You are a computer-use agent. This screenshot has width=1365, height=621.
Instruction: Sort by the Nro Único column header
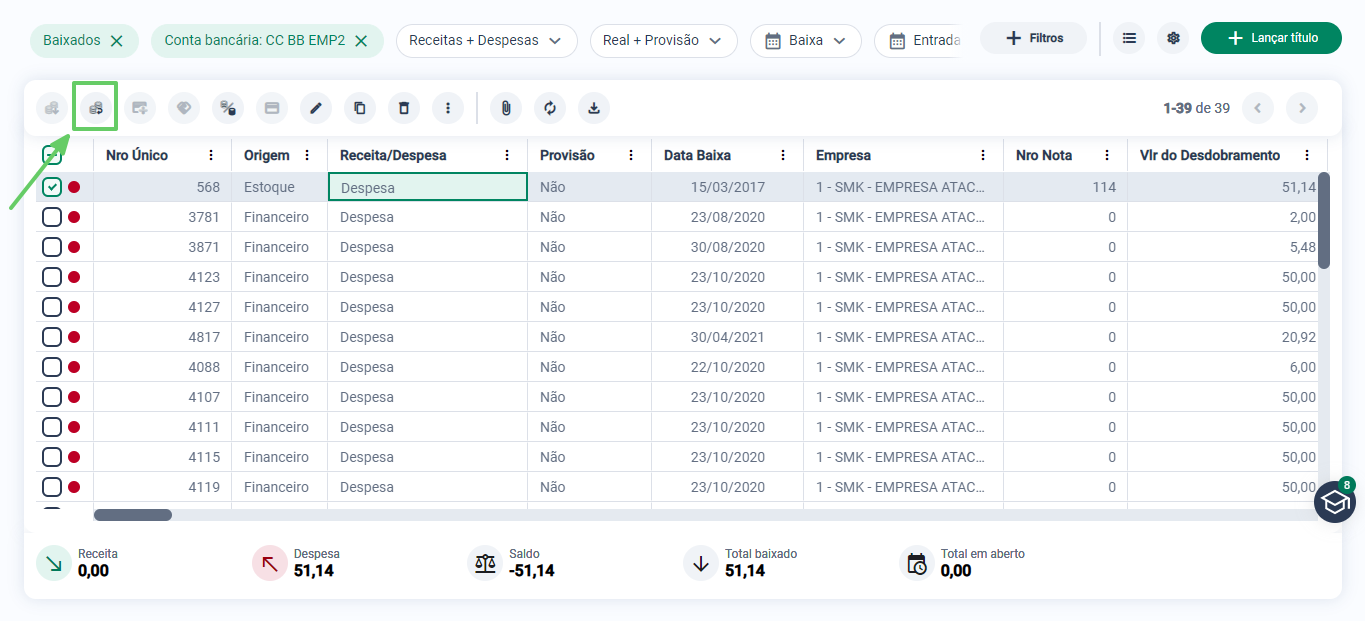(137, 155)
